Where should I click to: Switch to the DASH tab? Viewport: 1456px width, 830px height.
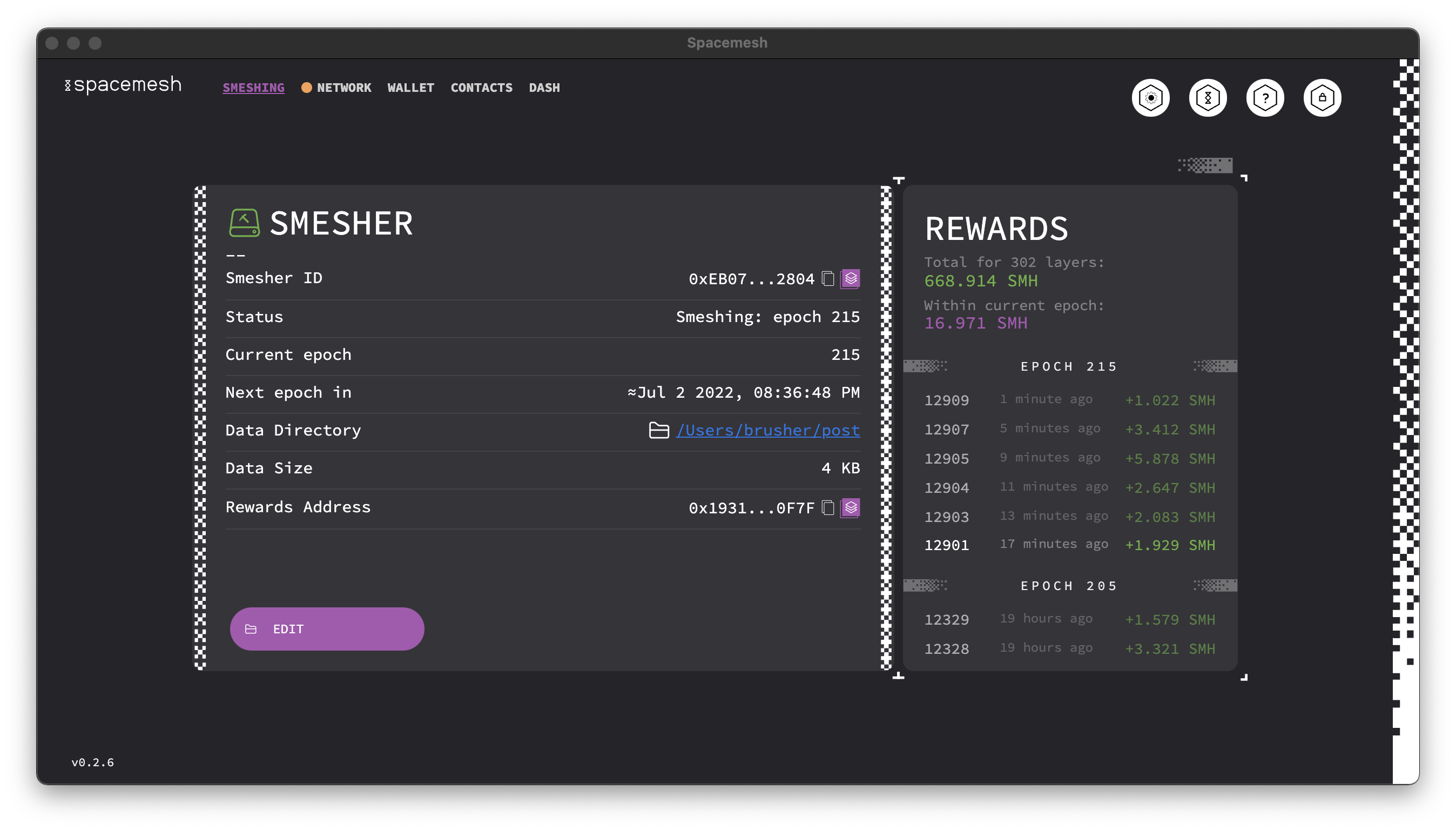[543, 88]
